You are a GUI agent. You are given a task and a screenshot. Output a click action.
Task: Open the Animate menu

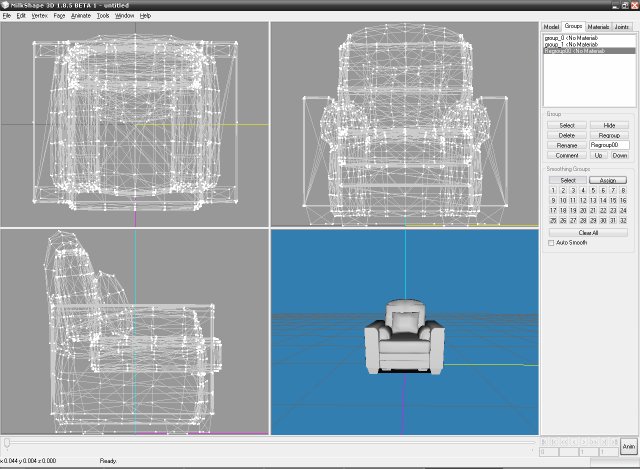tap(81, 16)
